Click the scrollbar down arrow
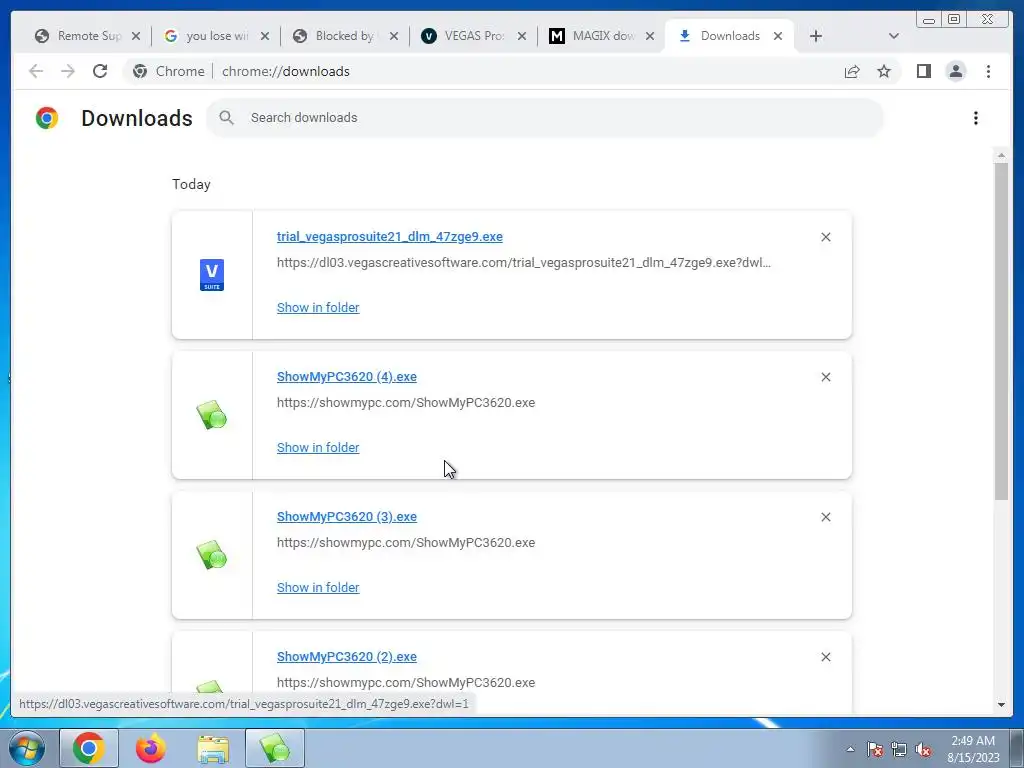Image resolution: width=1024 pixels, height=768 pixels. coord(1001,705)
